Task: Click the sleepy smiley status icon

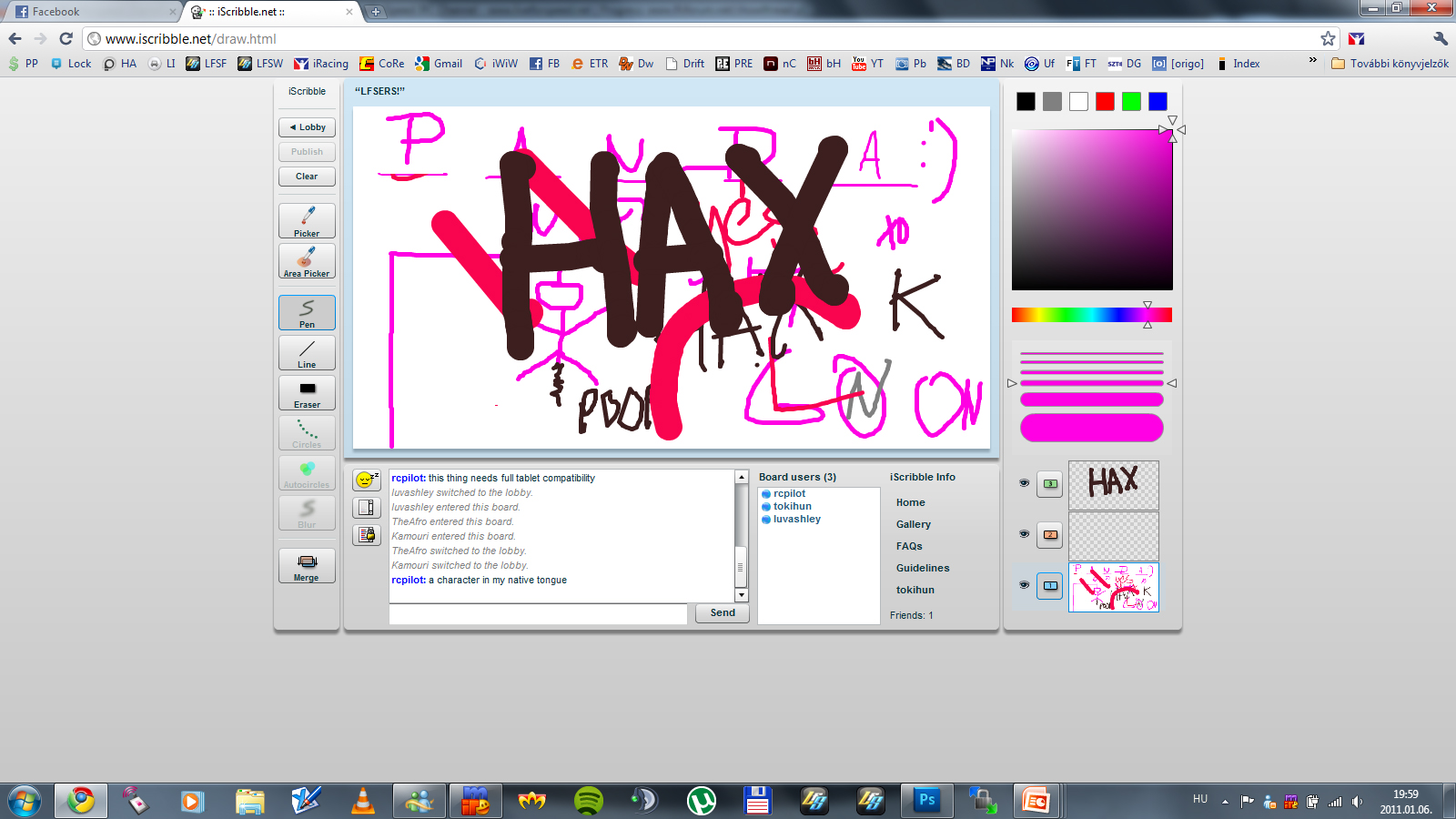Action: (367, 480)
